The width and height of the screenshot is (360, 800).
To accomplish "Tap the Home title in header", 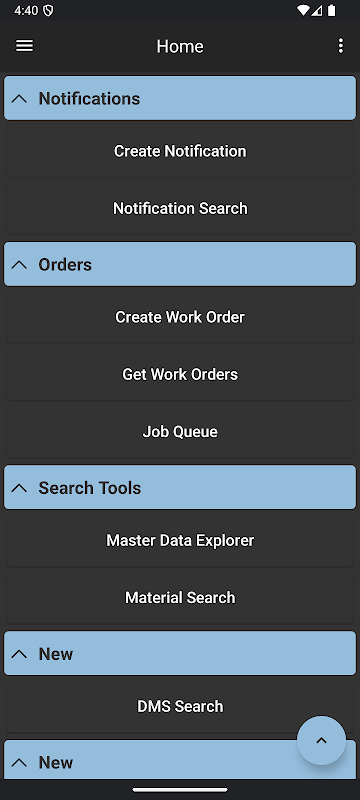I will 180,46.
